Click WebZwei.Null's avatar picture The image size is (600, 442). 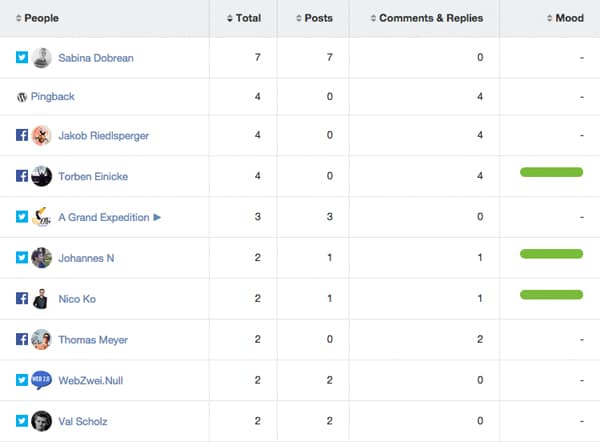coord(41,380)
